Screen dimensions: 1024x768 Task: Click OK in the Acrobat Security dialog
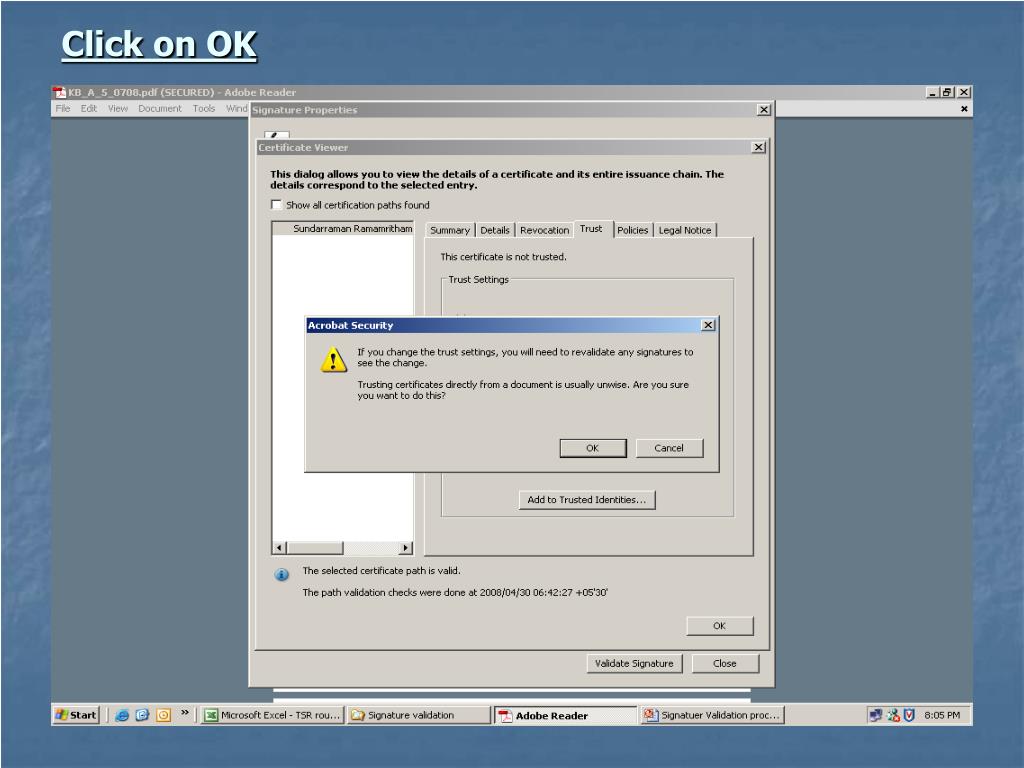click(592, 448)
